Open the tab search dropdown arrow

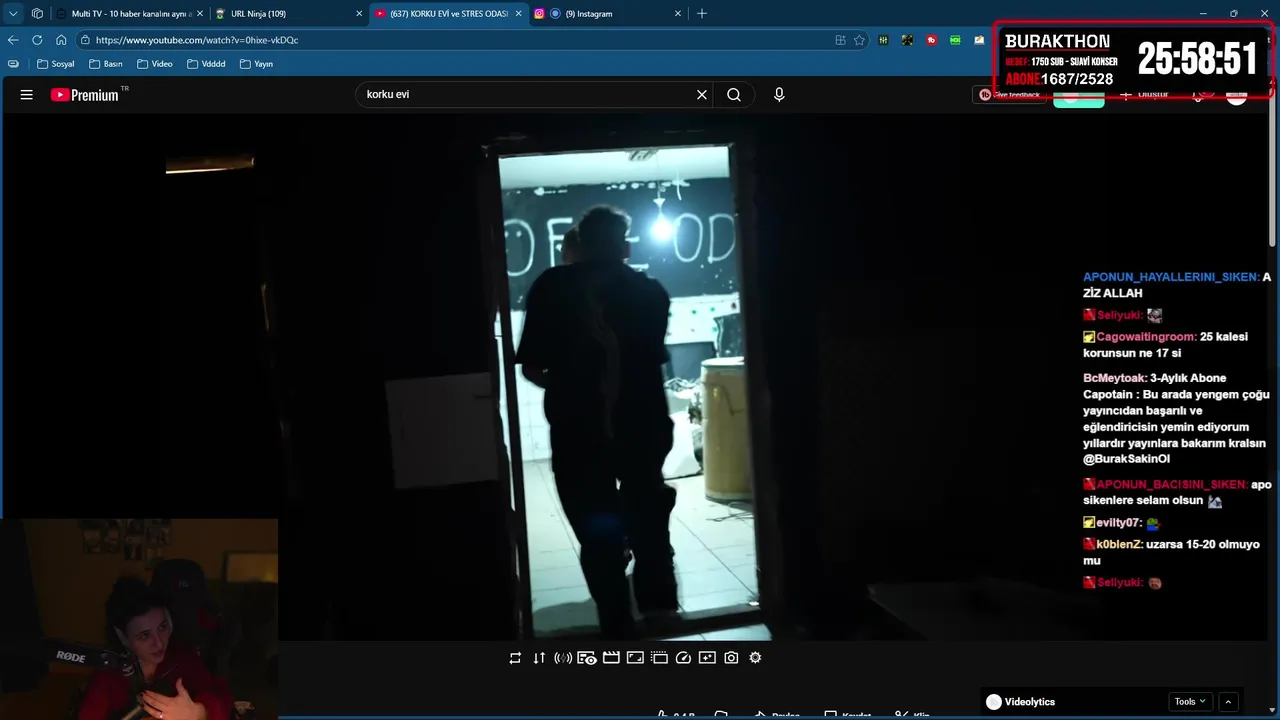point(13,14)
